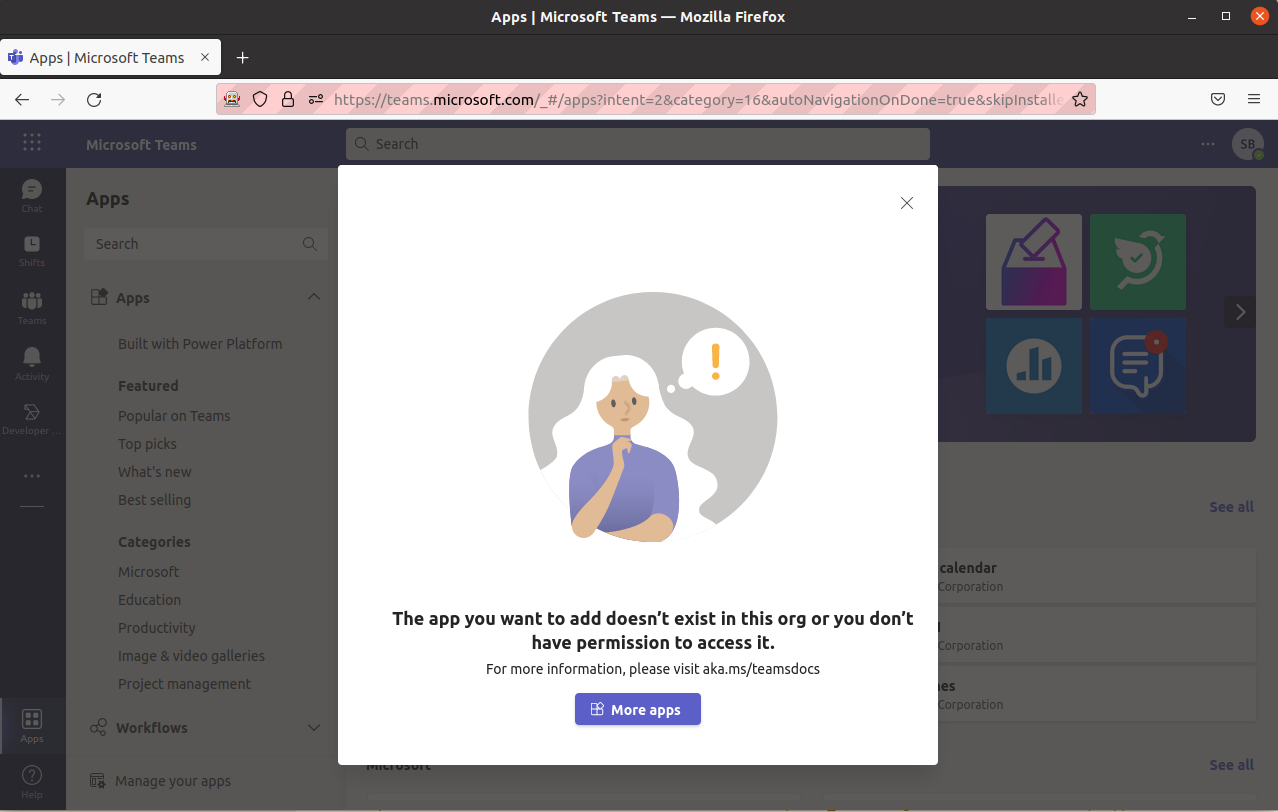Select Best selling category
This screenshot has height=812, width=1278.
click(x=154, y=500)
